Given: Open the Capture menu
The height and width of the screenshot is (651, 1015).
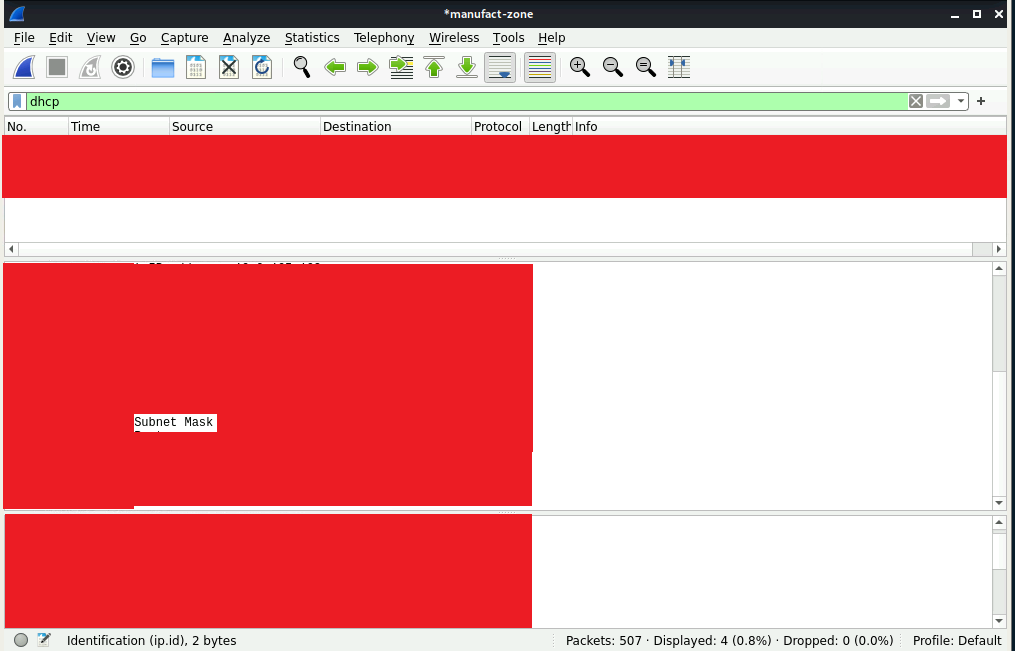Looking at the screenshot, I should tap(184, 38).
